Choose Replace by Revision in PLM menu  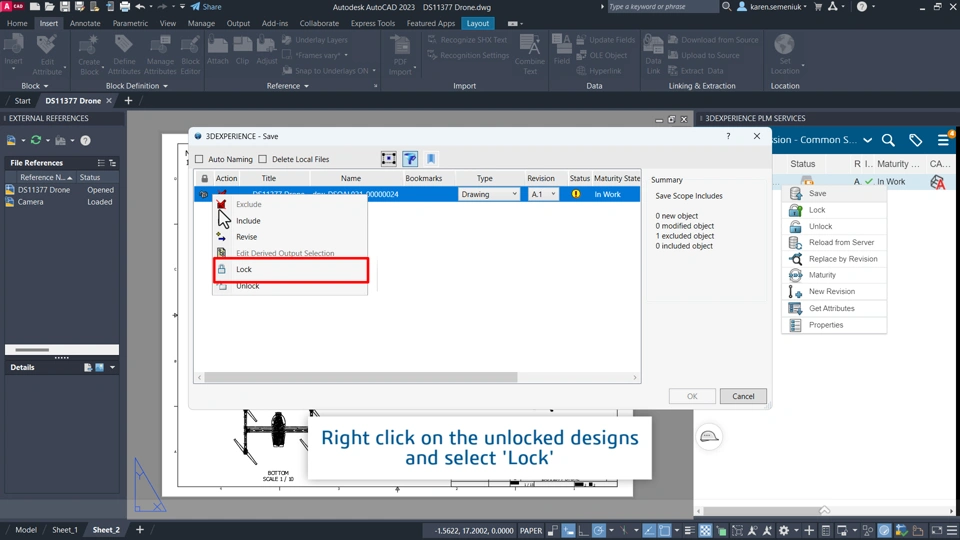pyautogui.click(x=834, y=259)
